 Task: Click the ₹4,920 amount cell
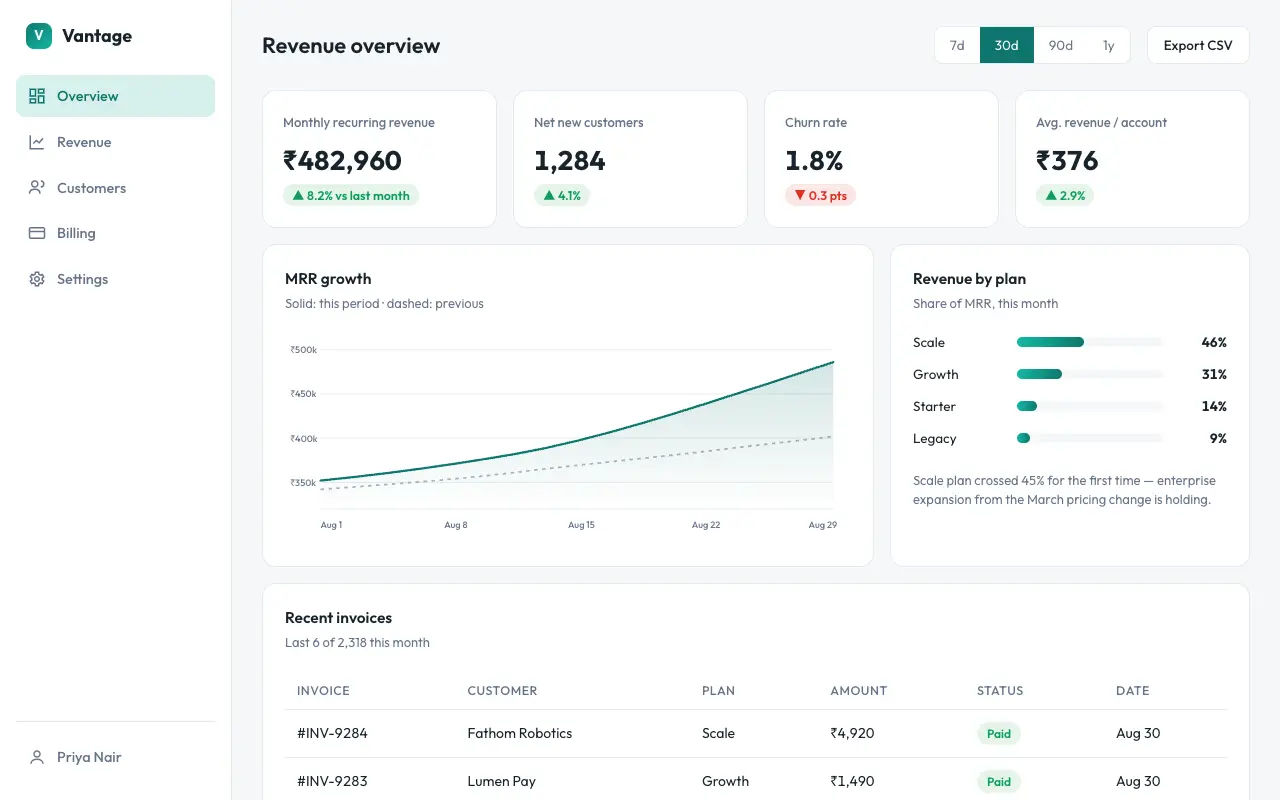tap(852, 733)
